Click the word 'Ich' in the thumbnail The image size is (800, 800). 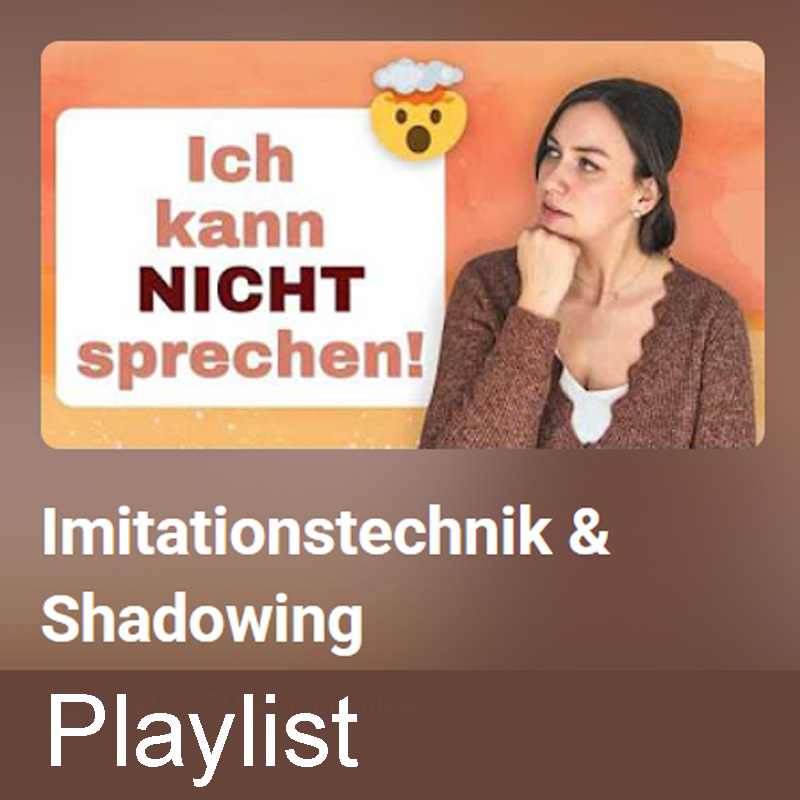pyautogui.click(x=240, y=158)
